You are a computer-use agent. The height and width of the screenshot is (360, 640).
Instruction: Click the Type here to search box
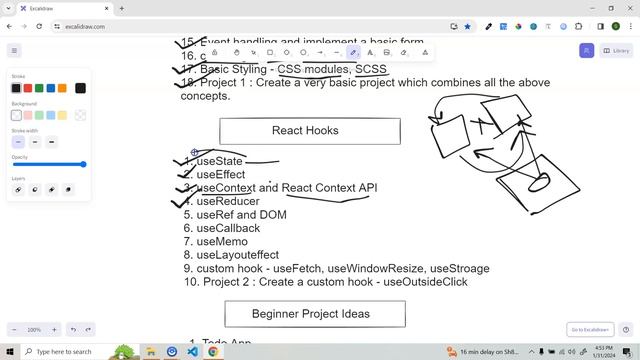tap(80, 352)
